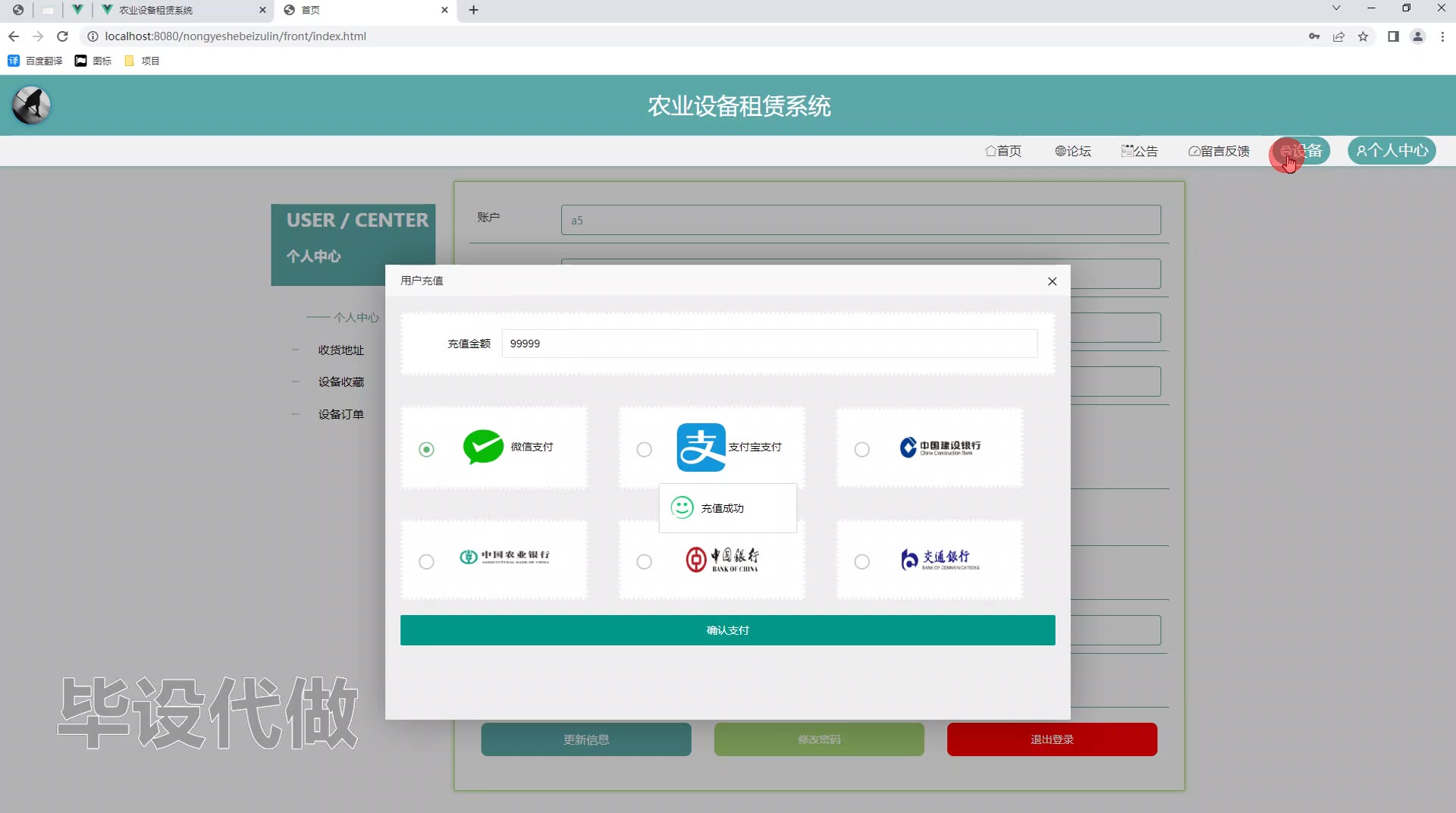The image size is (1456, 813).
Task: Select the Alipay radio button
Action: (644, 450)
